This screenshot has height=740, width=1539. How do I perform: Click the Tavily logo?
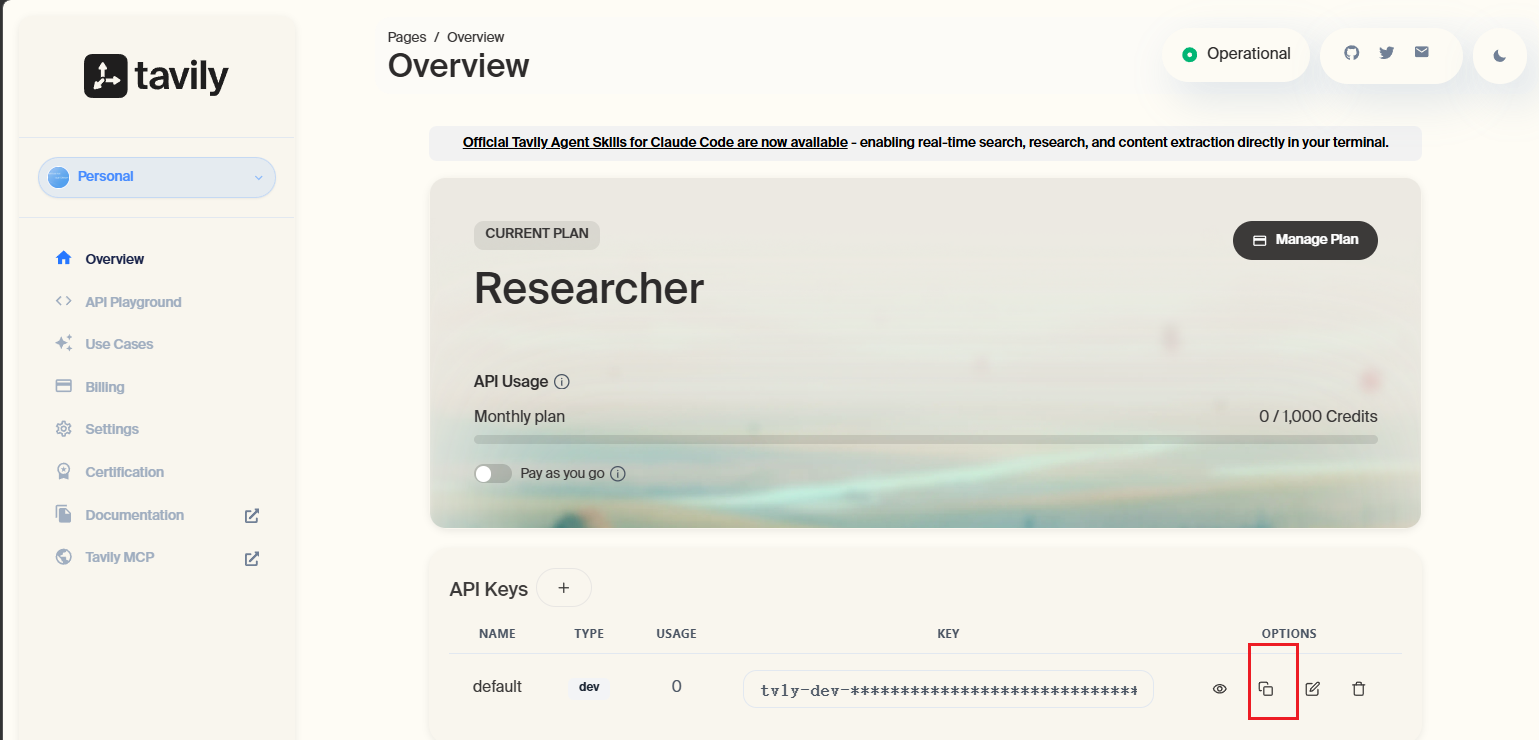pos(156,76)
